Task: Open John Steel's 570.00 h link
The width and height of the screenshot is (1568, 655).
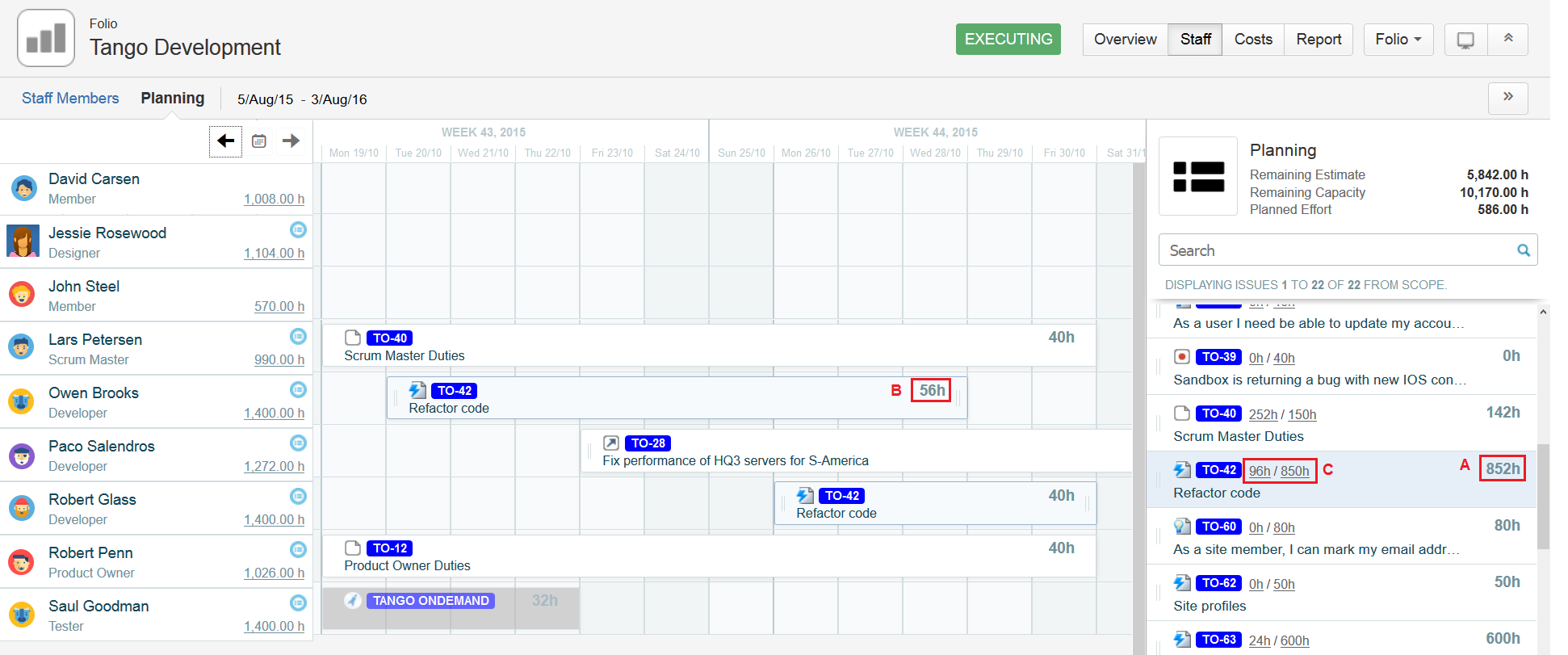Action: click(x=279, y=307)
